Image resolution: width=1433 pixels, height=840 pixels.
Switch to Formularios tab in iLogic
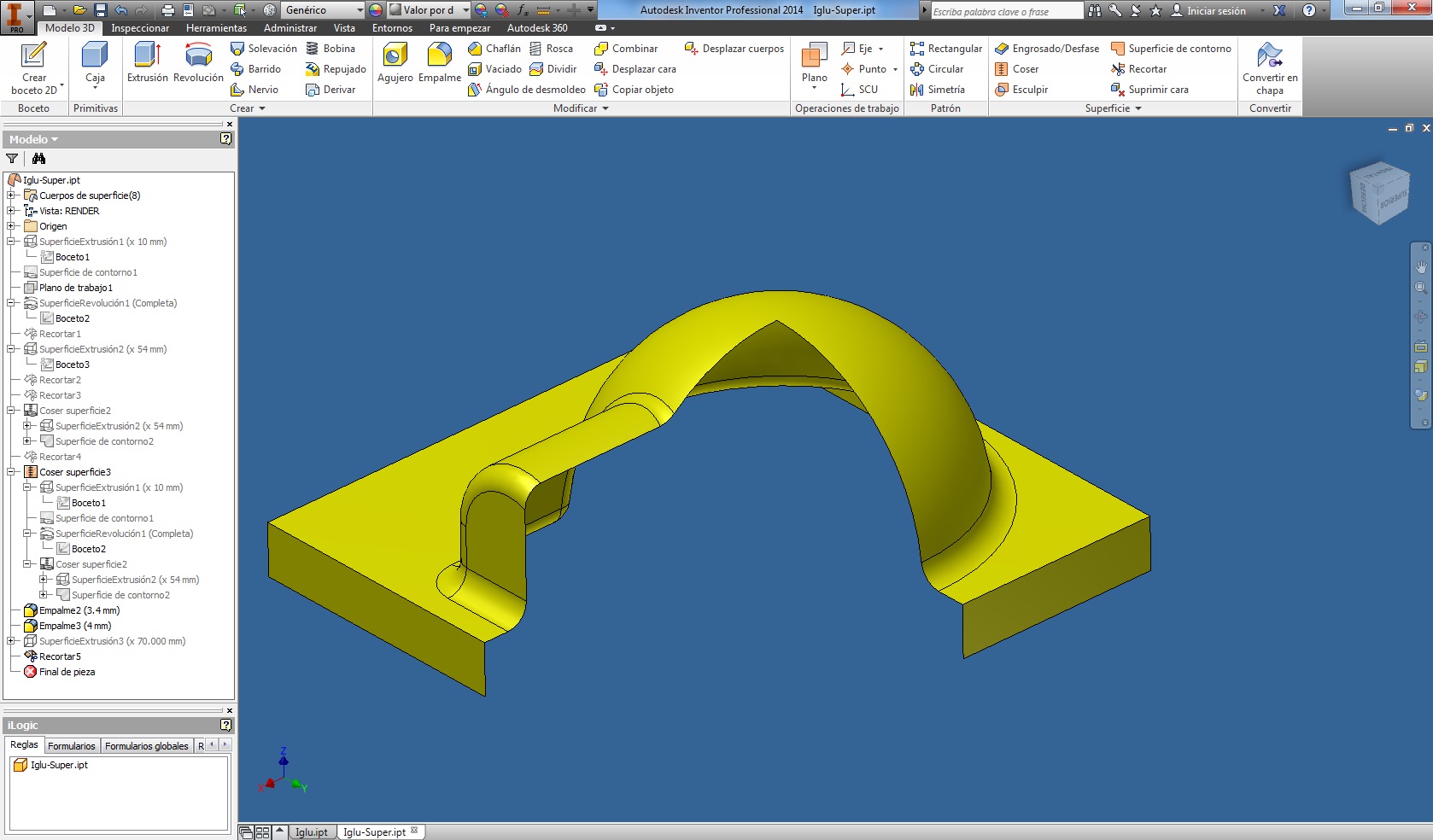72,746
